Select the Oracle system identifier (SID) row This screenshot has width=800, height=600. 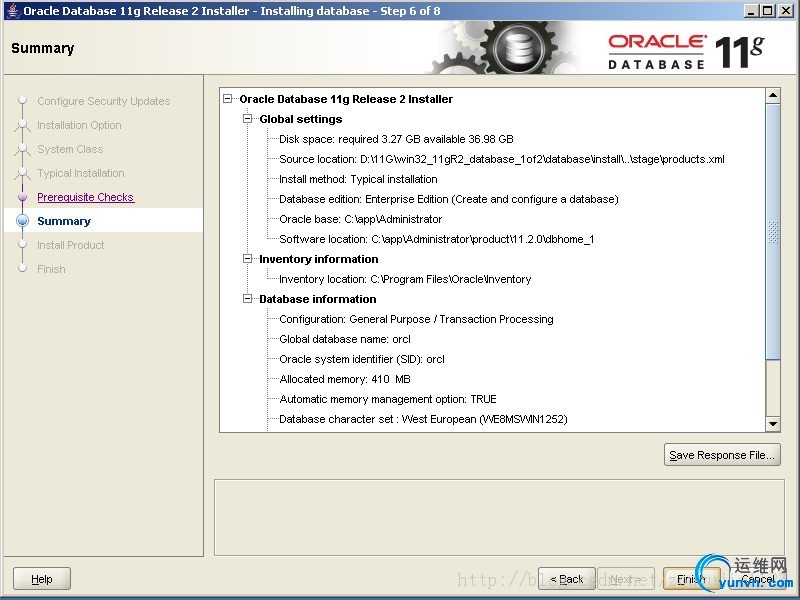coord(362,359)
